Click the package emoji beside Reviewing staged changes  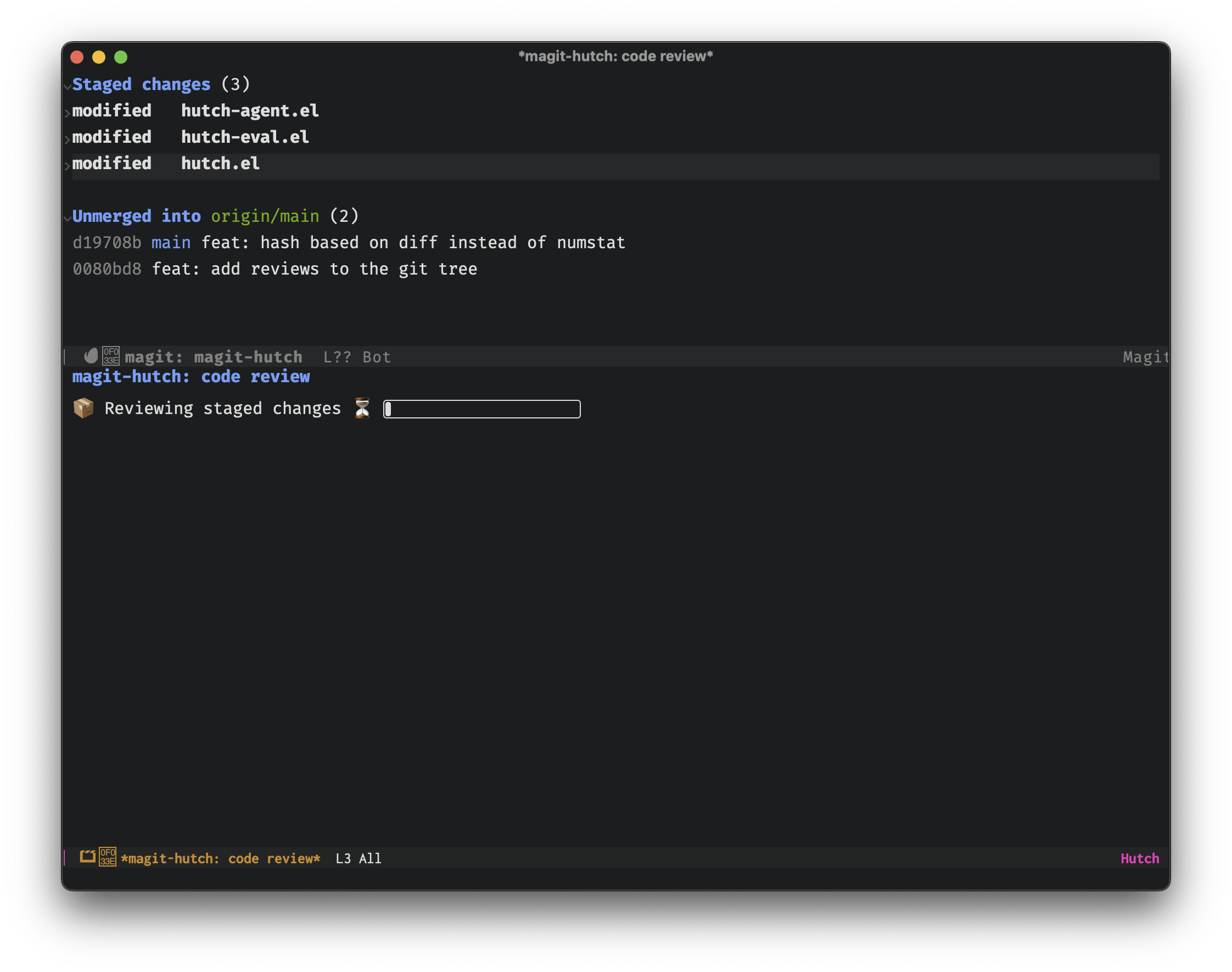83,408
